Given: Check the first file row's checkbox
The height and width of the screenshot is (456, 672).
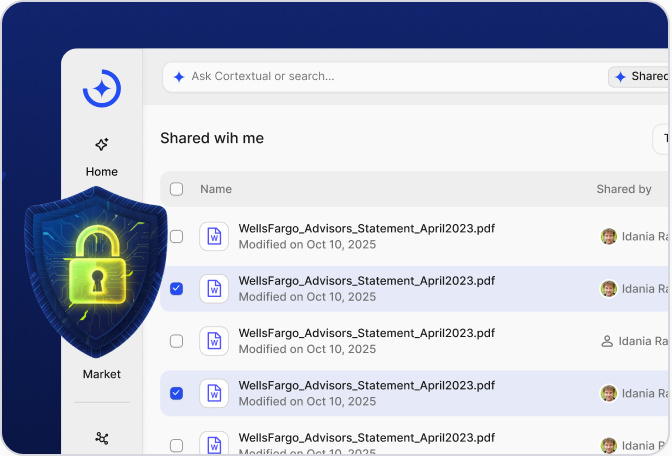Looking at the screenshot, I should pos(177,237).
